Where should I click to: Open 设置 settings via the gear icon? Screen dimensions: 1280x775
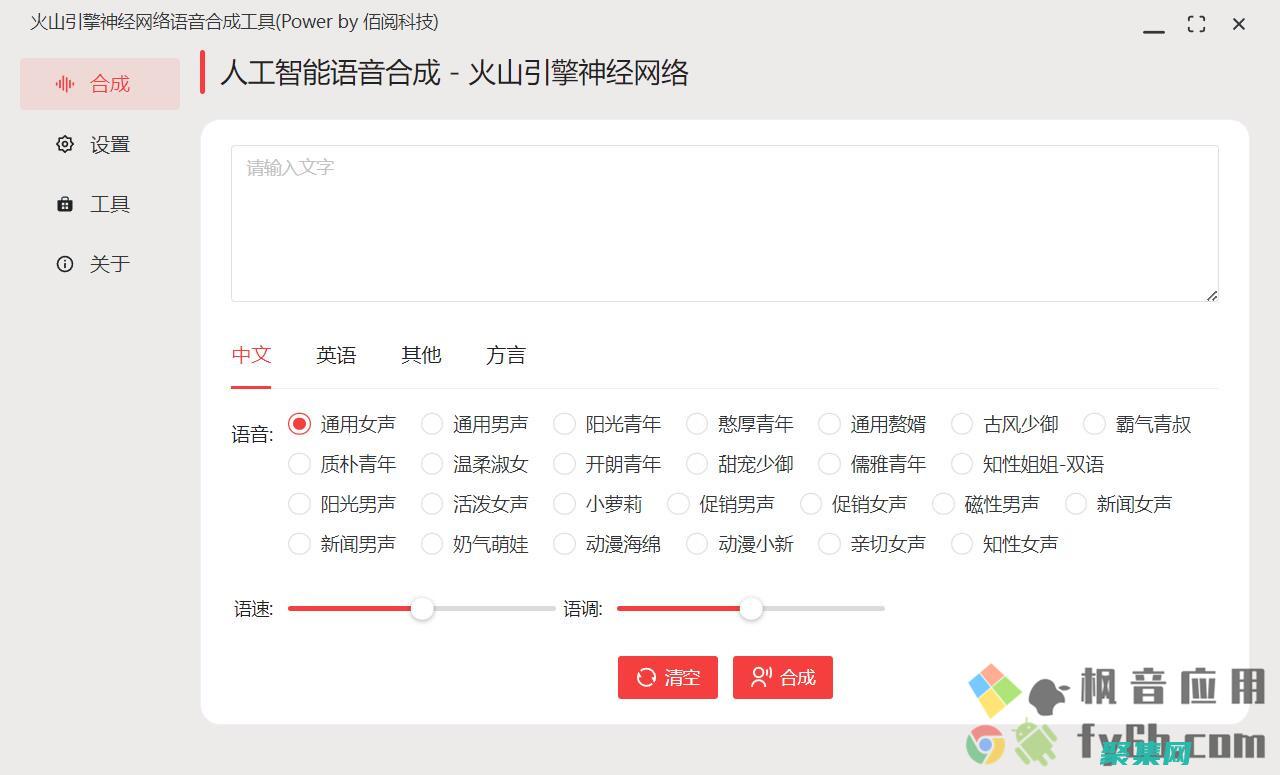click(x=65, y=144)
